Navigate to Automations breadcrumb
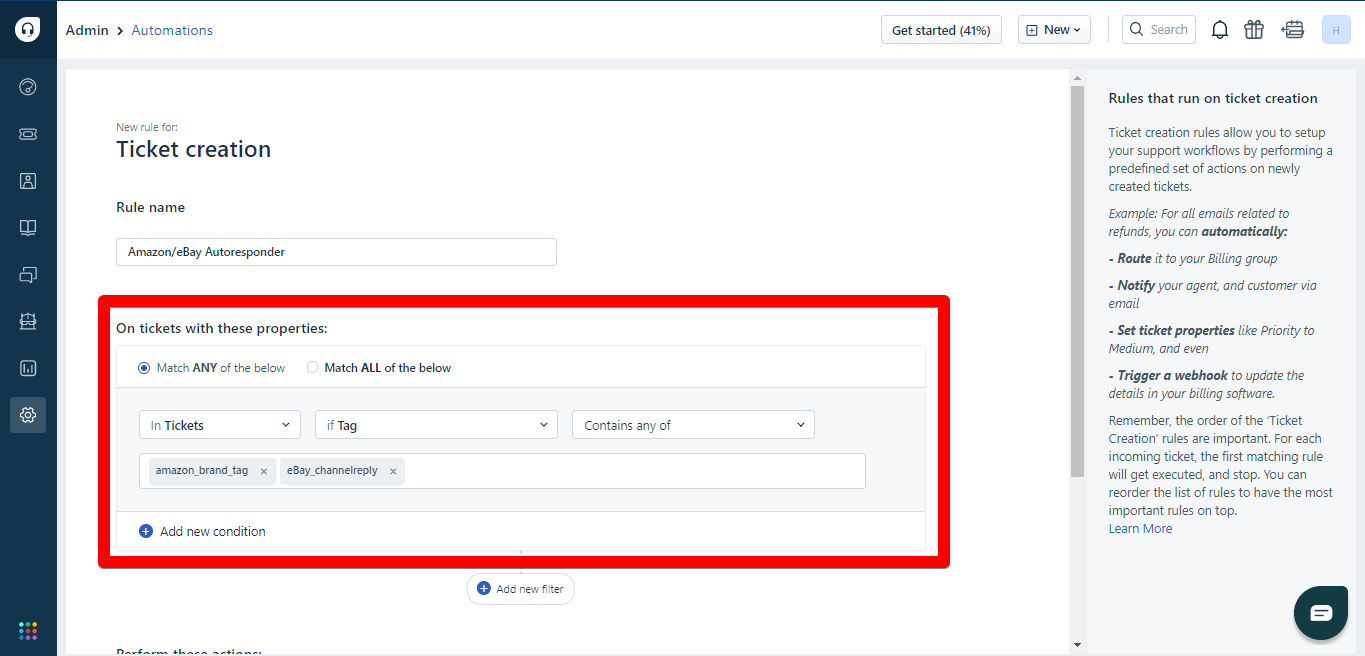1365x656 pixels. click(172, 30)
